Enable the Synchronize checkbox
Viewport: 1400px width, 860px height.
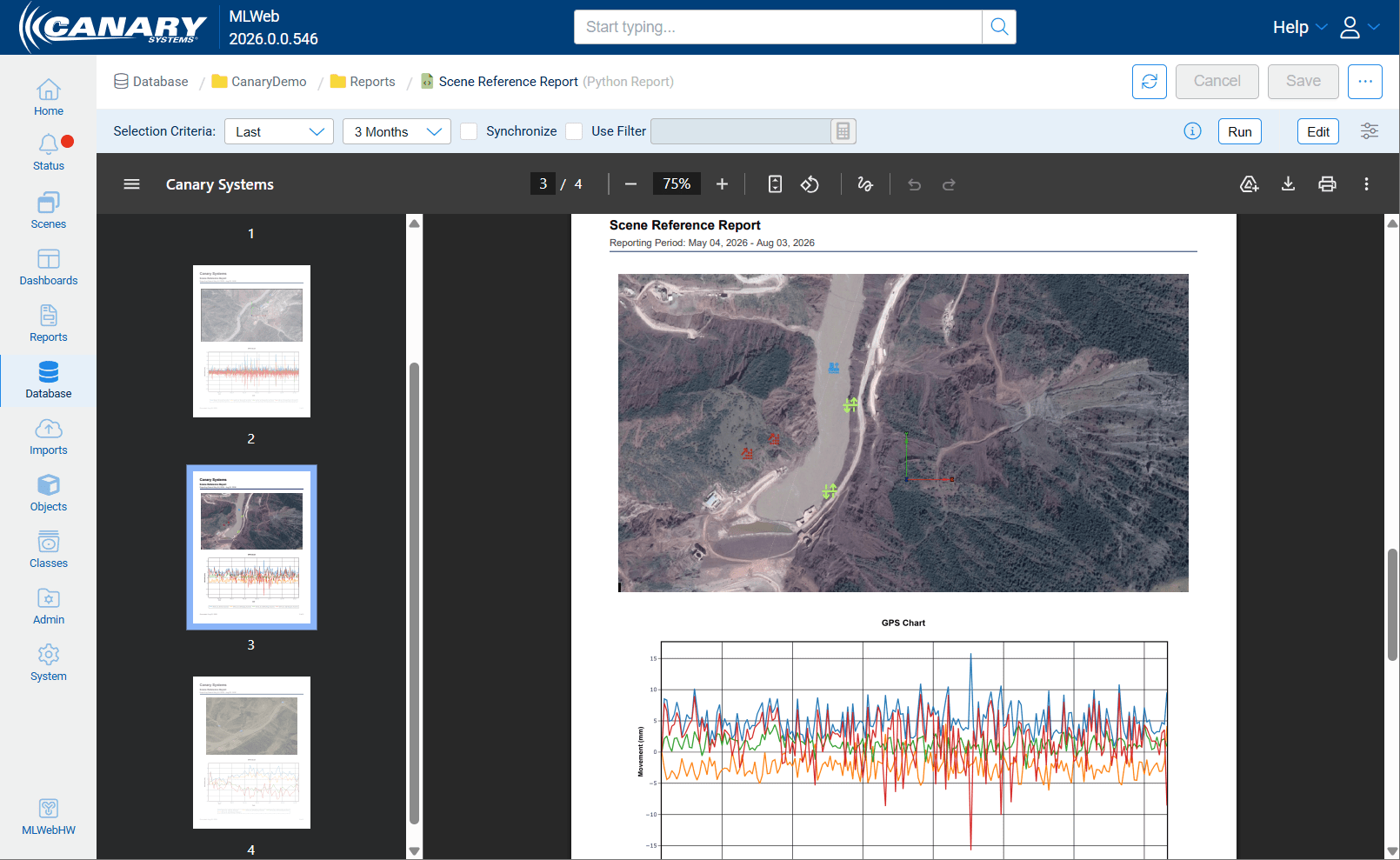coord(469,131)
